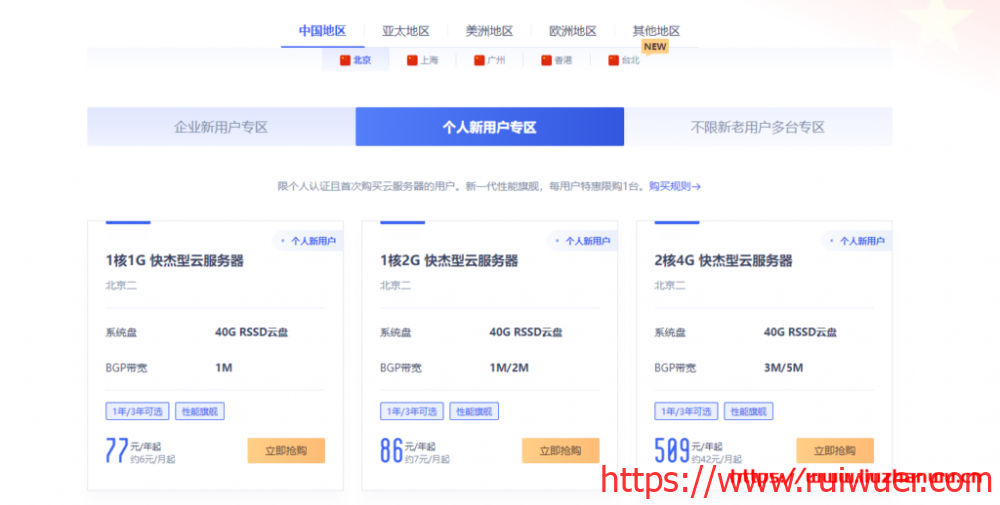Screen dimensions: 1000x505
Task: Select the 个人新用户专区 section tab
Action: (x=490, y=127)
